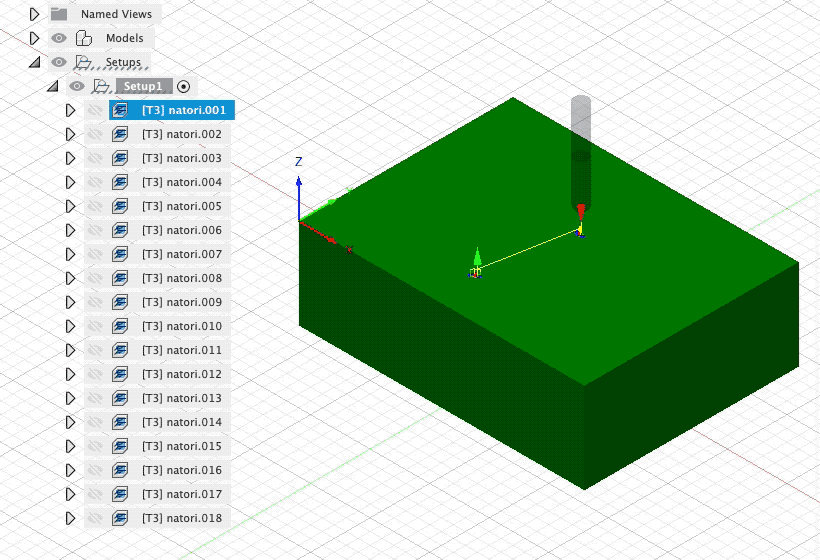Screen dimensions: 820x560
Task: Select the [T3] natori.001 operation
Action: 183,110
